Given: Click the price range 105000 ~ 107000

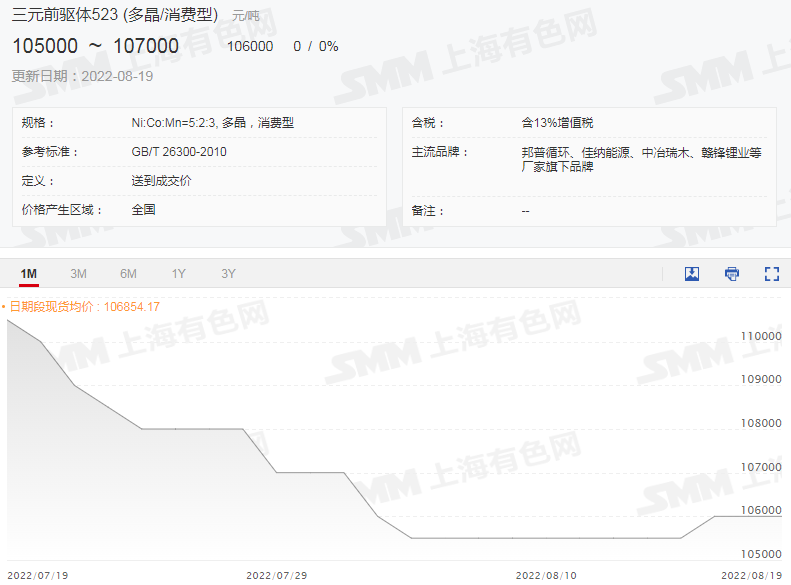Looking at the screenshot, I should pos(96,46).
